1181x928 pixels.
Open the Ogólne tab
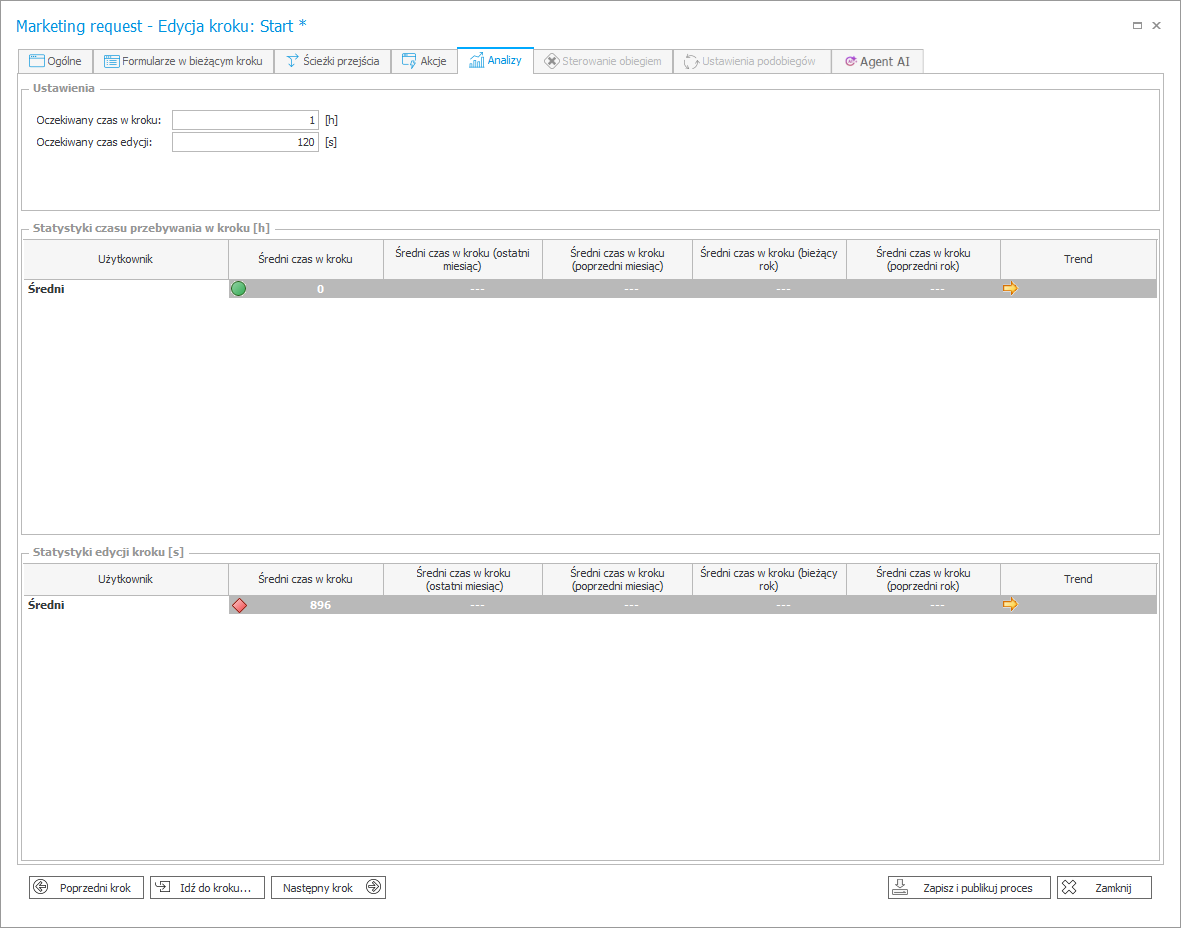pos(56,61)
